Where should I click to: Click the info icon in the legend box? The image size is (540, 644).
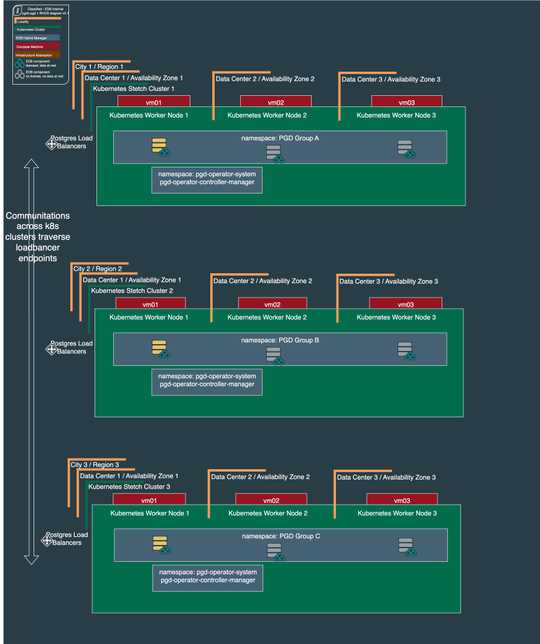(18, 10)
